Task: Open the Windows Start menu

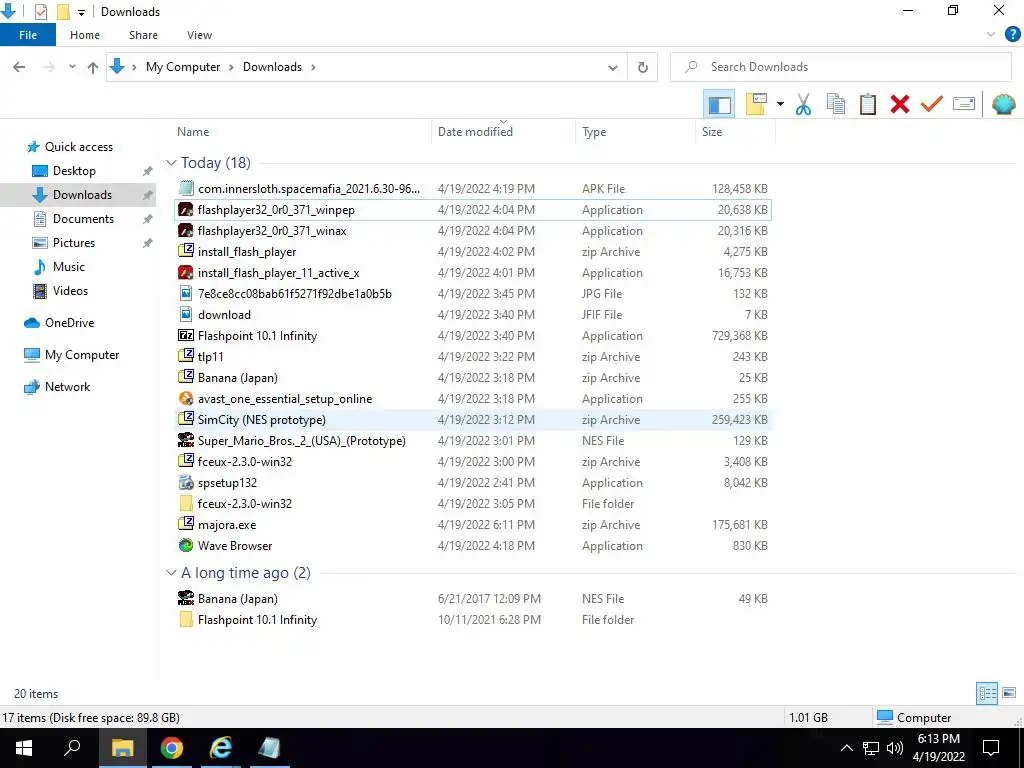Action: 24,748
